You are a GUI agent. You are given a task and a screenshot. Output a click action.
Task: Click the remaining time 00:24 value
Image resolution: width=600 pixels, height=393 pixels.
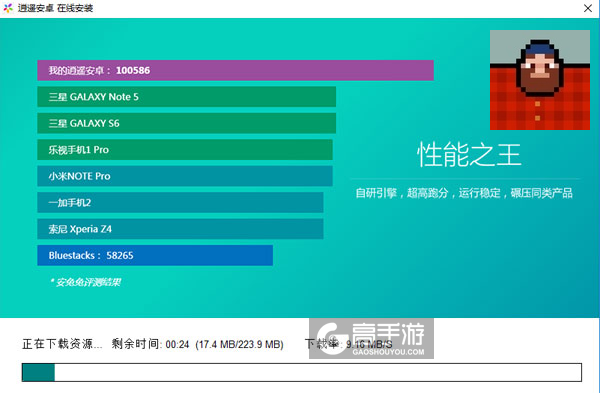(x=178, y=345)
